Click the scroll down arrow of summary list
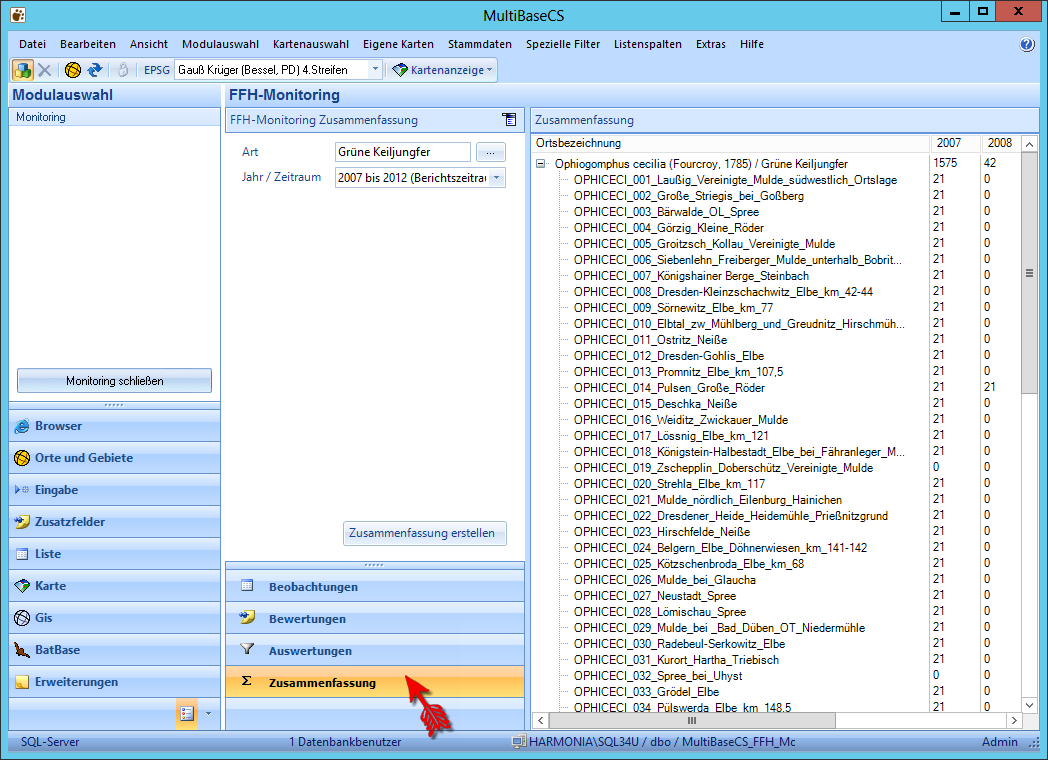The width and height of the screenshot is (1048, 760). [1029, 705]
